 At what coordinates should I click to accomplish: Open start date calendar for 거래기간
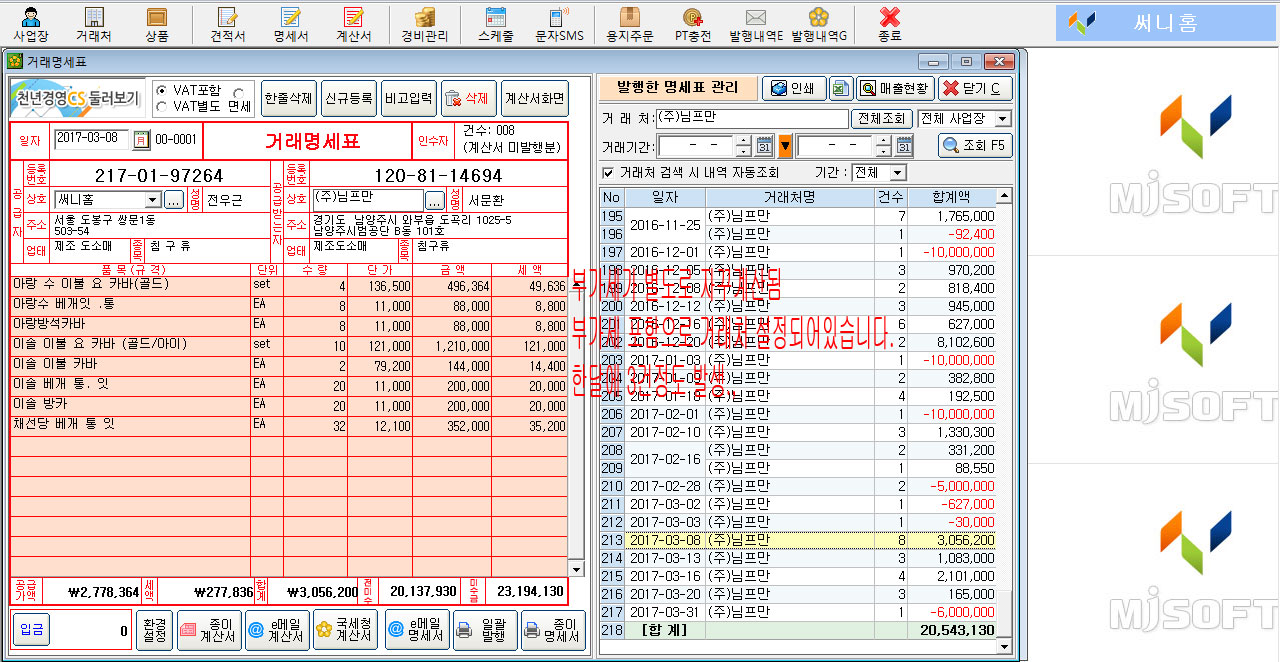tap(765, 146)
